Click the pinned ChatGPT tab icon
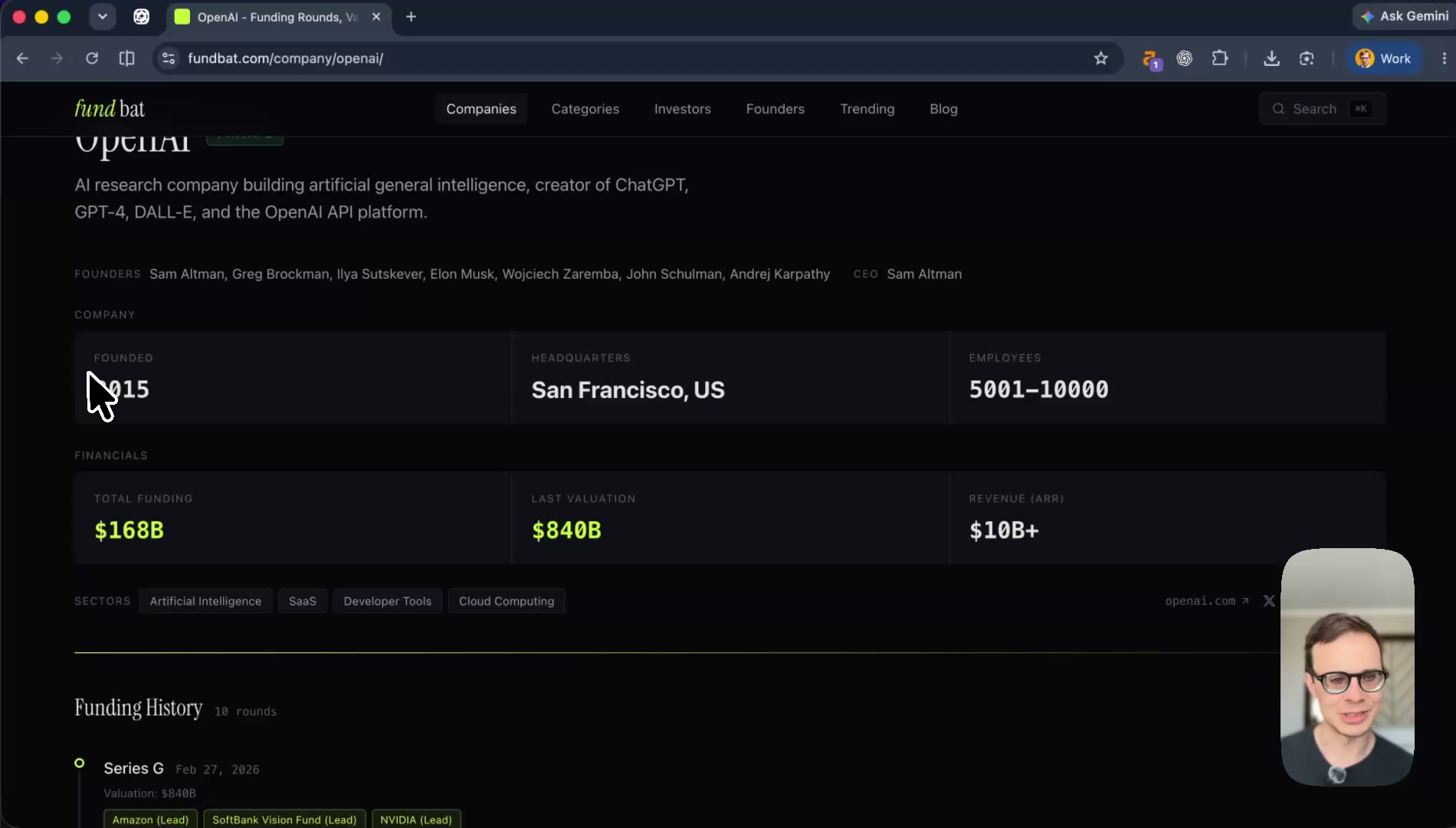 142,17
